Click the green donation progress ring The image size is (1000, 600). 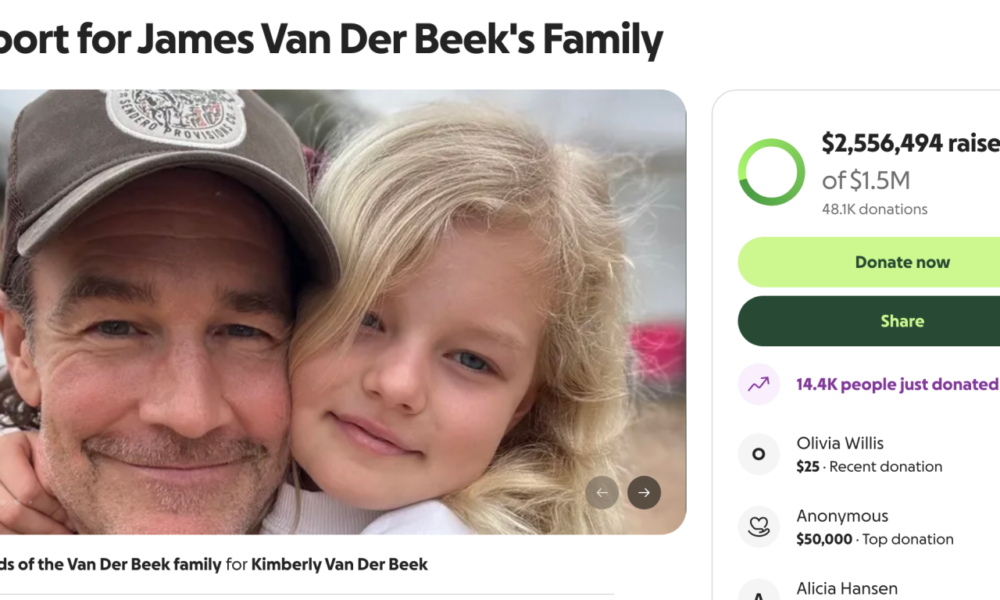771,172
